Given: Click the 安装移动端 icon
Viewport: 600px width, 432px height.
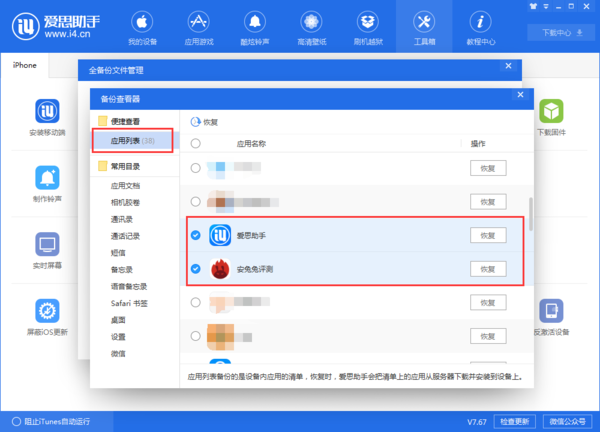Looking at the screenshot, I should [47, 112].
